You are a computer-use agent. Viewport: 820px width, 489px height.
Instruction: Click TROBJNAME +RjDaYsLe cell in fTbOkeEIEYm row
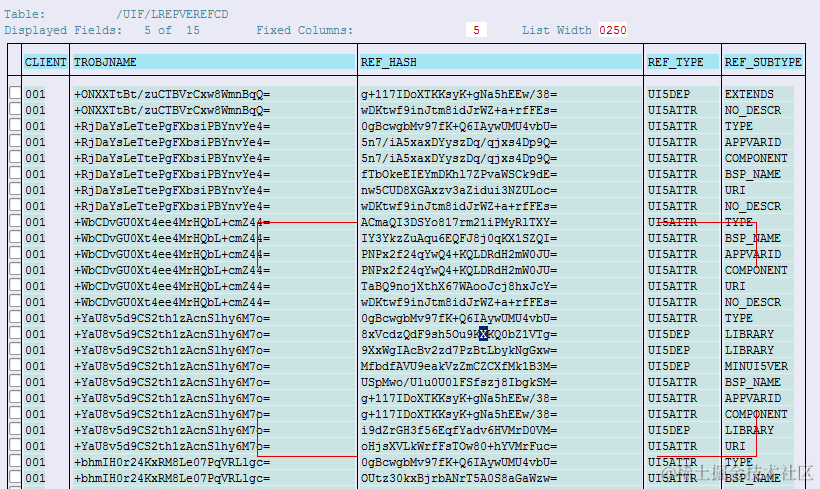point(172,174)
